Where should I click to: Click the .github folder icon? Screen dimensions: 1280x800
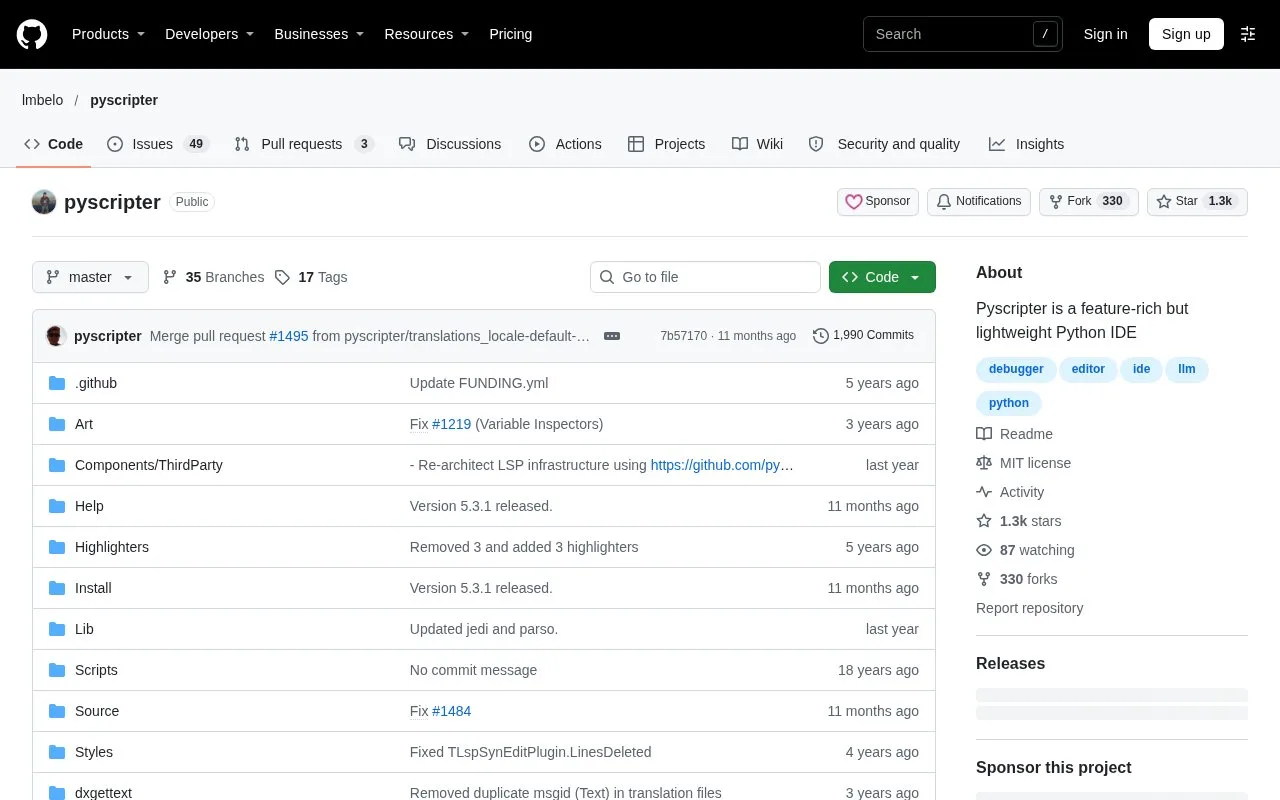click(x=57, y=383)
